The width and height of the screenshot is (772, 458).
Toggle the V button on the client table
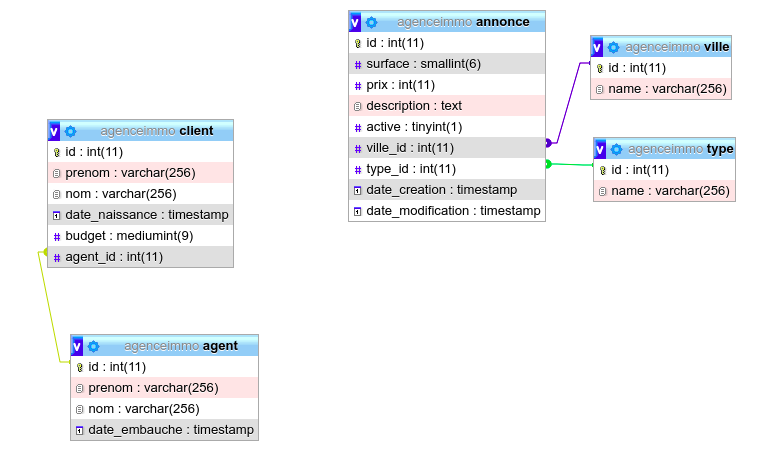54,131
